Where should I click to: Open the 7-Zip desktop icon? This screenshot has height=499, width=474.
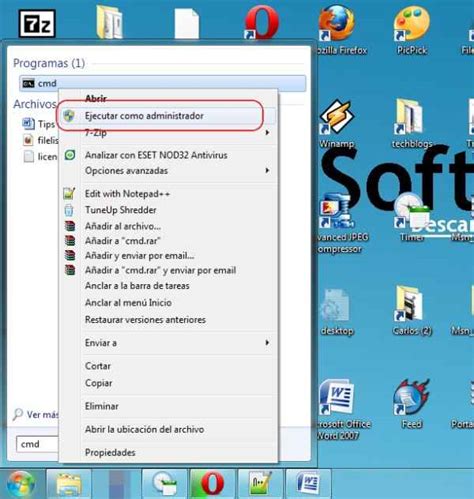(37, 23)
